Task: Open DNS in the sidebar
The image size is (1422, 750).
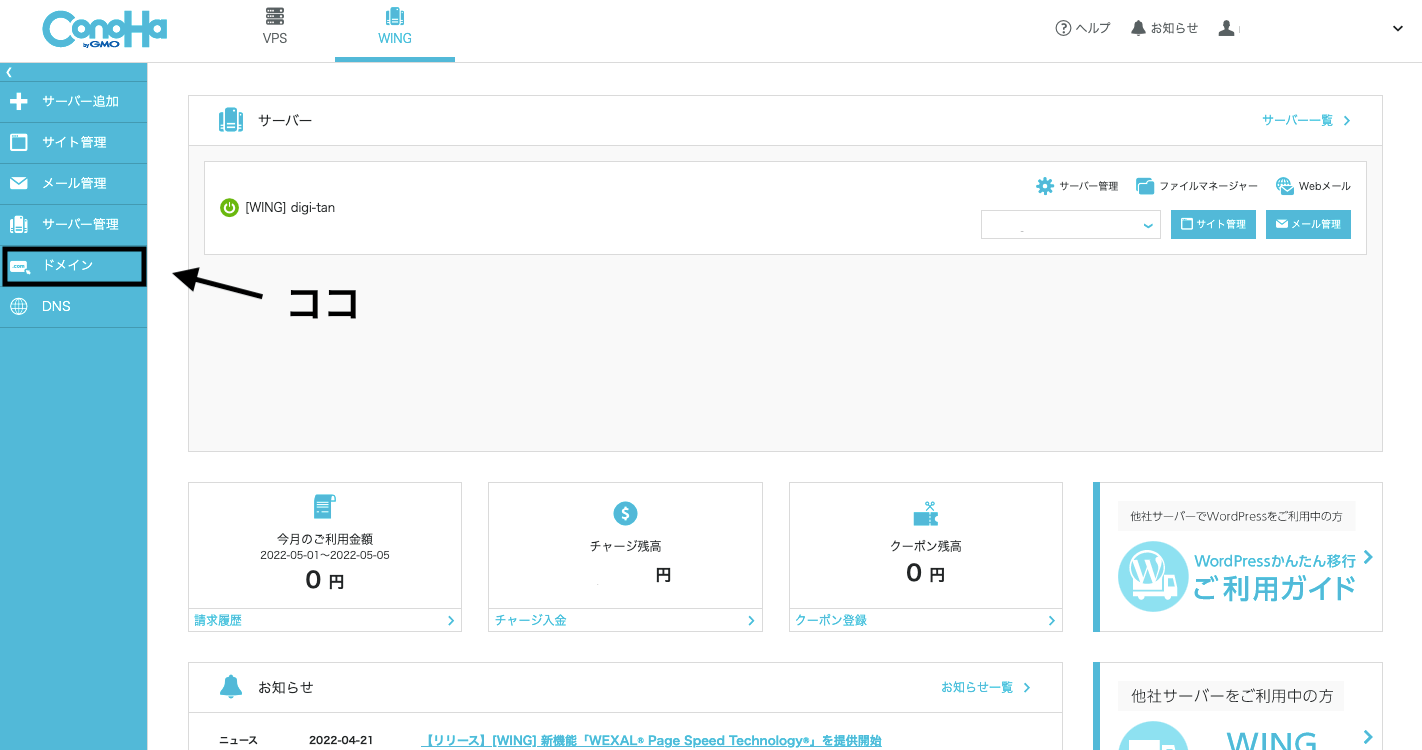Action: click(x=73, y=306)
